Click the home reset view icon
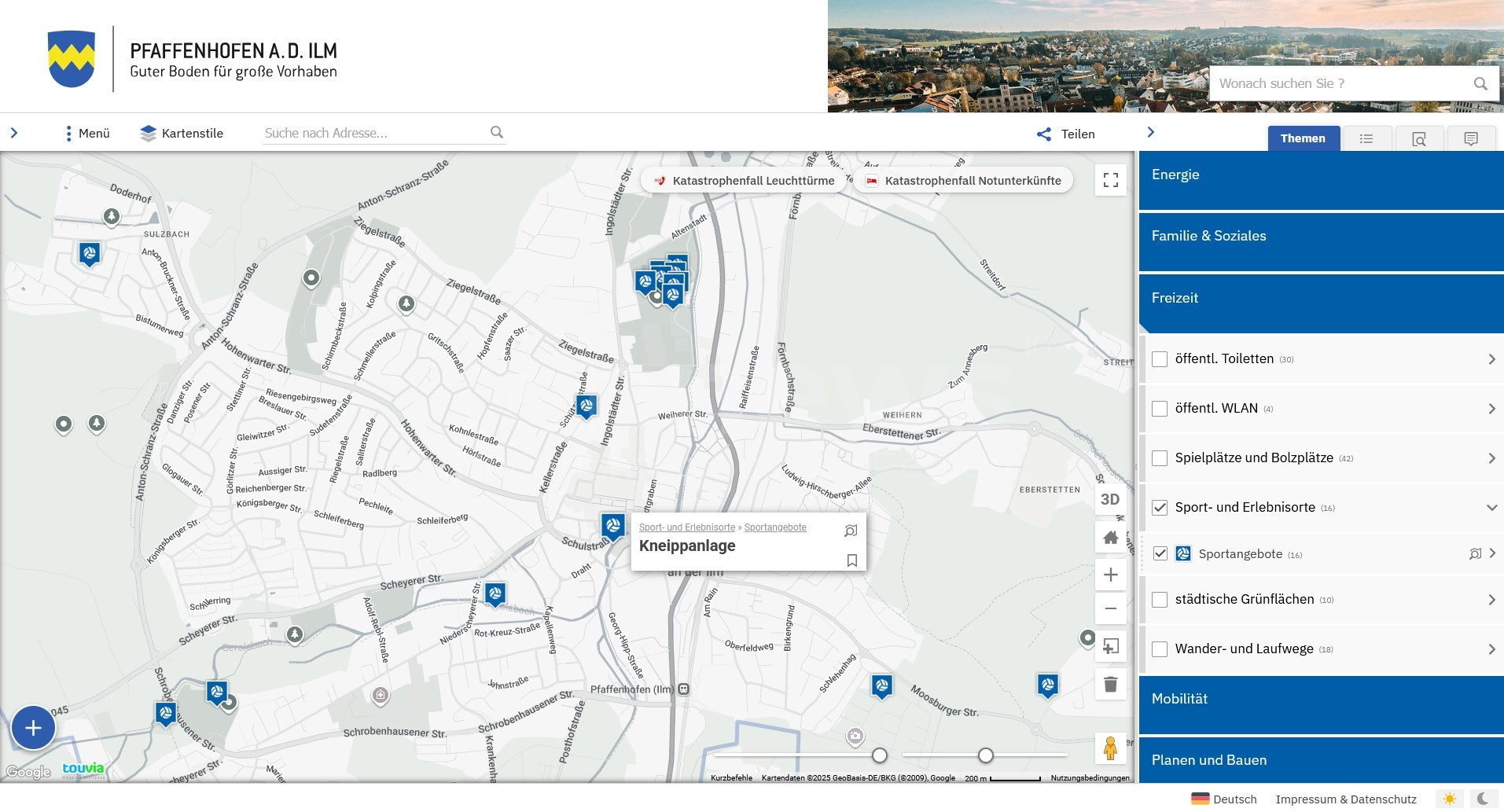This screenshot has width=1504, height=812. tap(1110, 538)
